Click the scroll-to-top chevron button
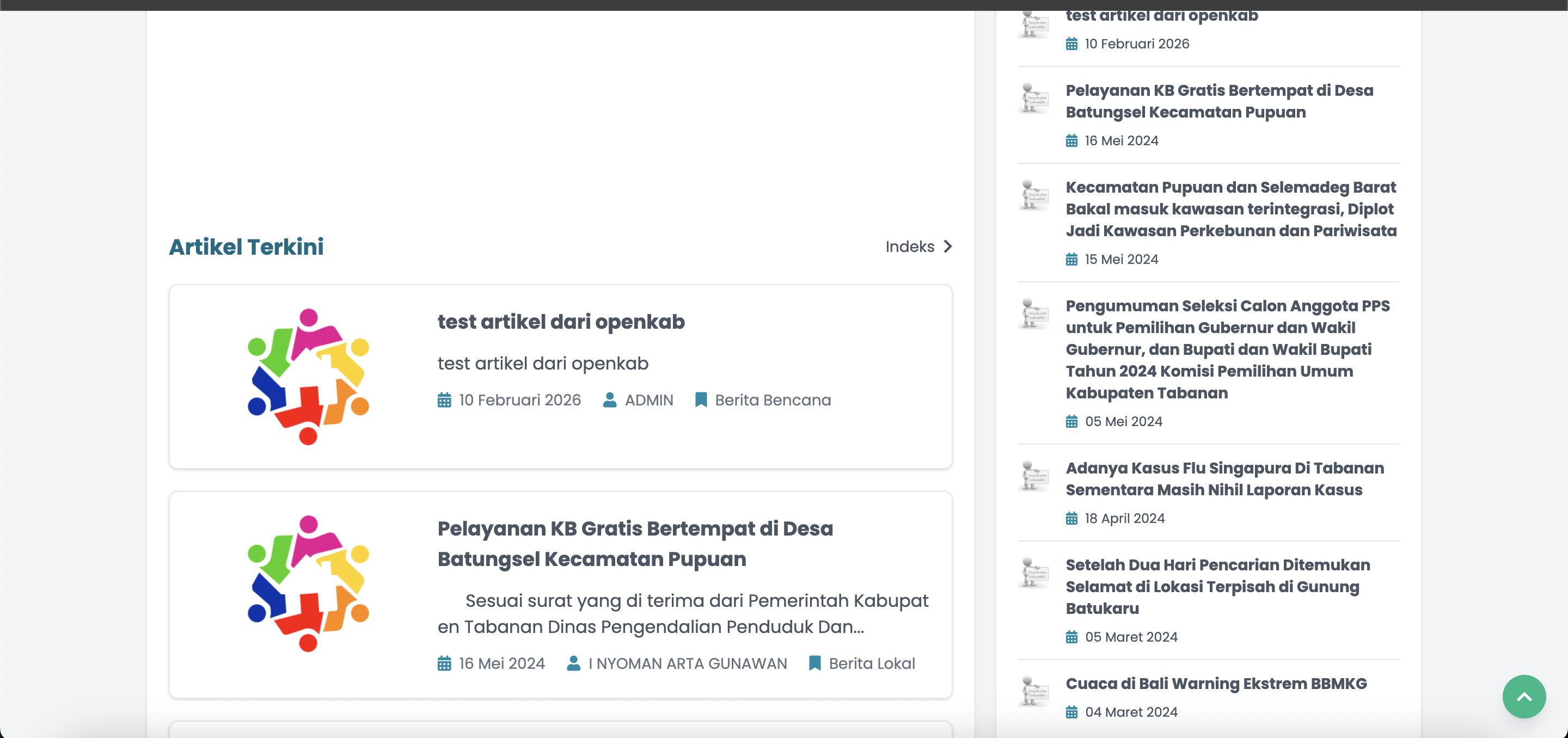 pos(1524,697)
